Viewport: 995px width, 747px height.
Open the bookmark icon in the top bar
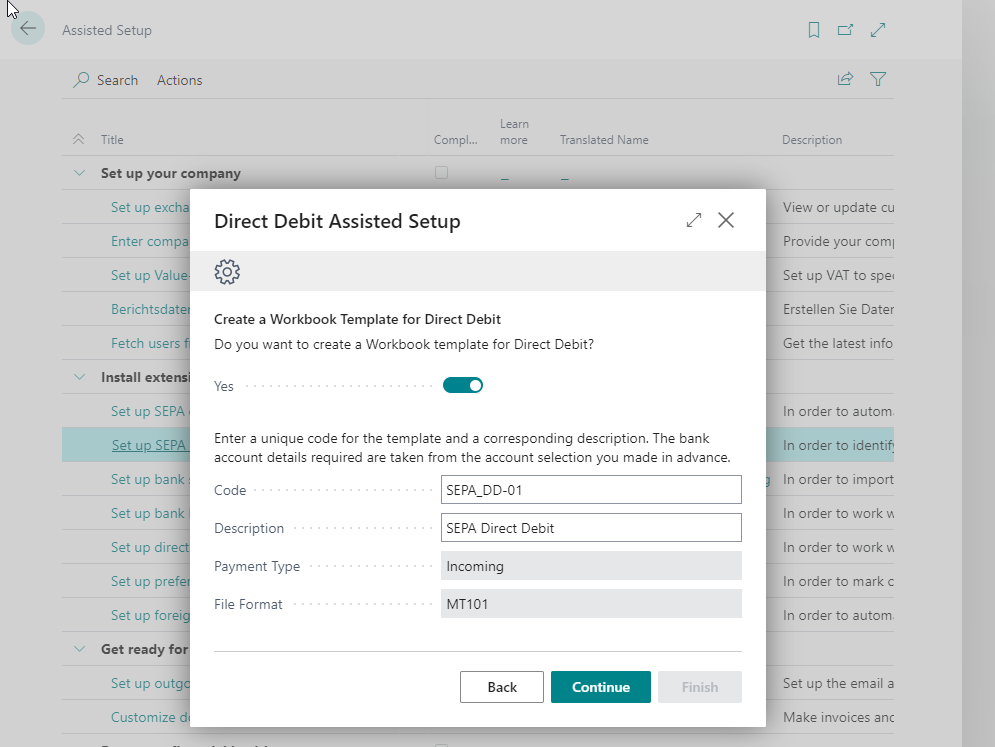pyautogui.click(x=813, y=30)
